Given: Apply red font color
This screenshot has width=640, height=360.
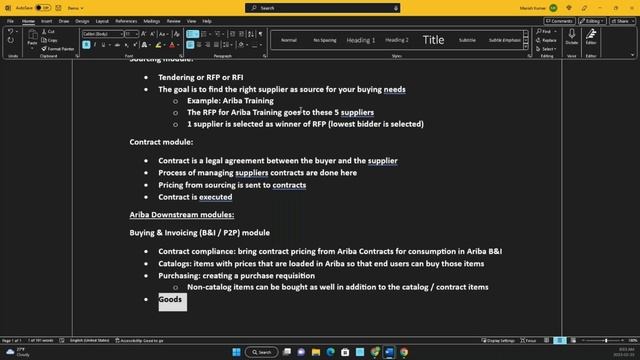Looking at the screenshot, I should (x=172, y=45).
